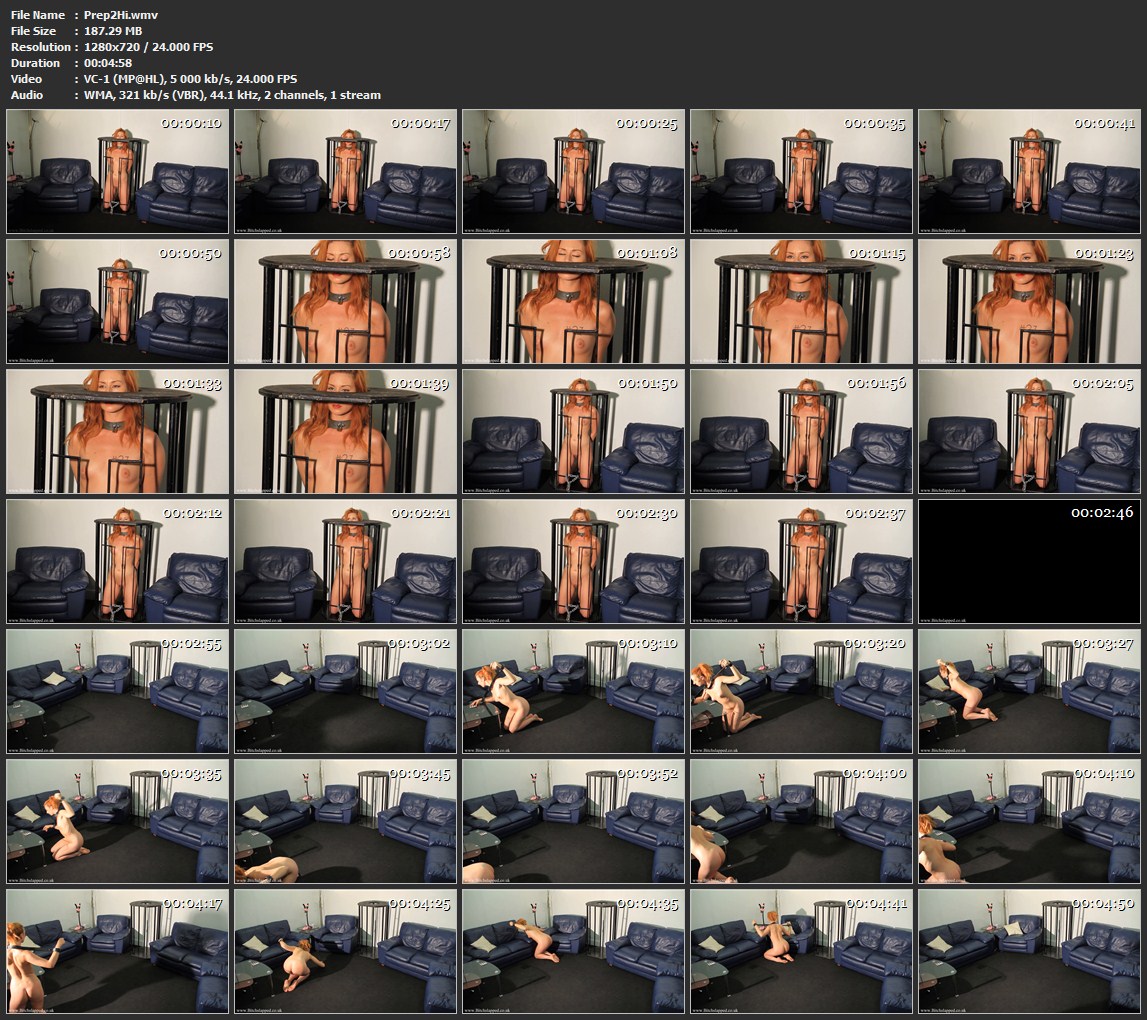Select the frame at 00:00:25
This screenshot has height=1020, width=1147.
[573, 171]
